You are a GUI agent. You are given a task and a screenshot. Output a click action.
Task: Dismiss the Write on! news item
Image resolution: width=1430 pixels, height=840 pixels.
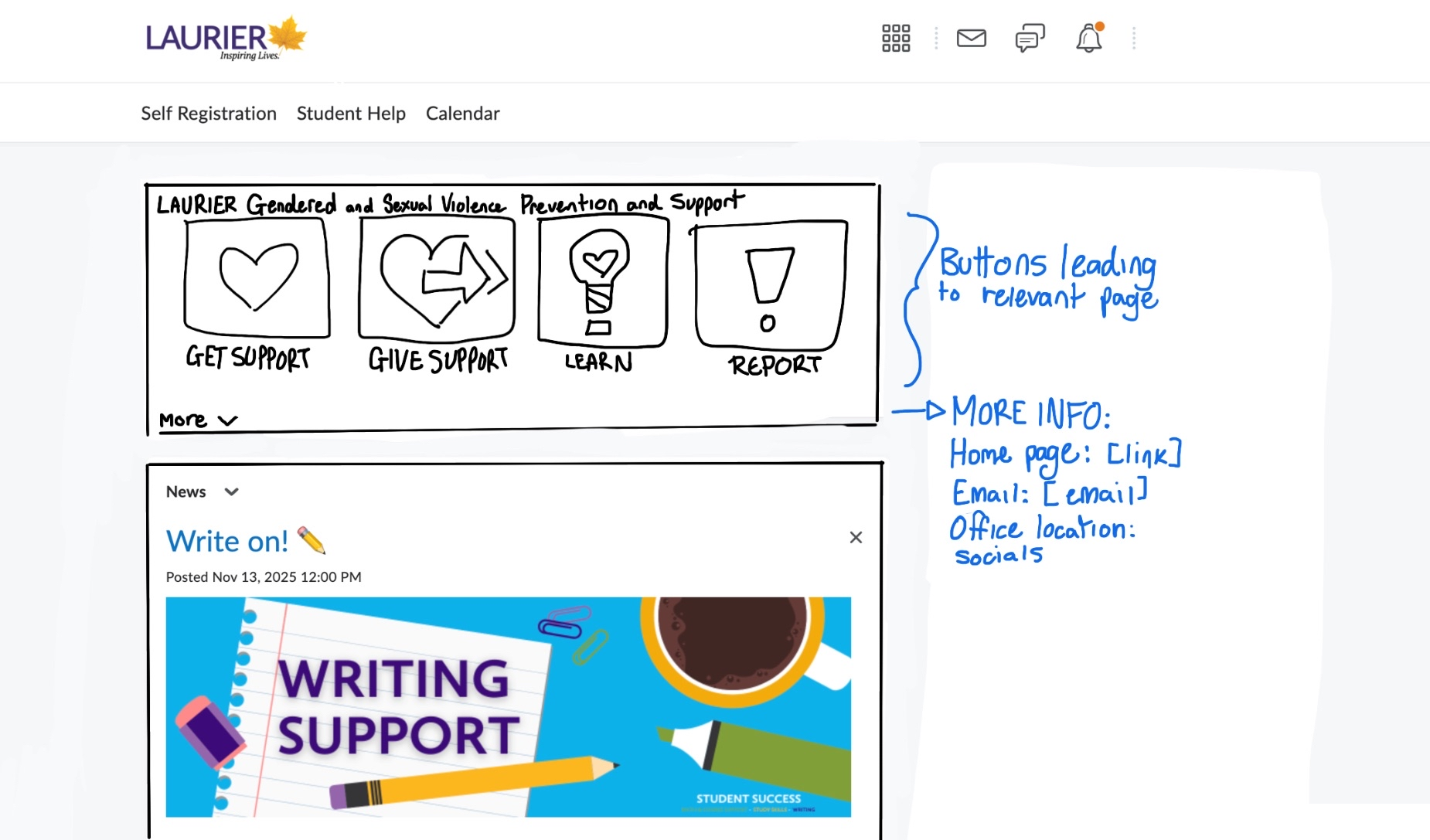click(x=856, y=538)
